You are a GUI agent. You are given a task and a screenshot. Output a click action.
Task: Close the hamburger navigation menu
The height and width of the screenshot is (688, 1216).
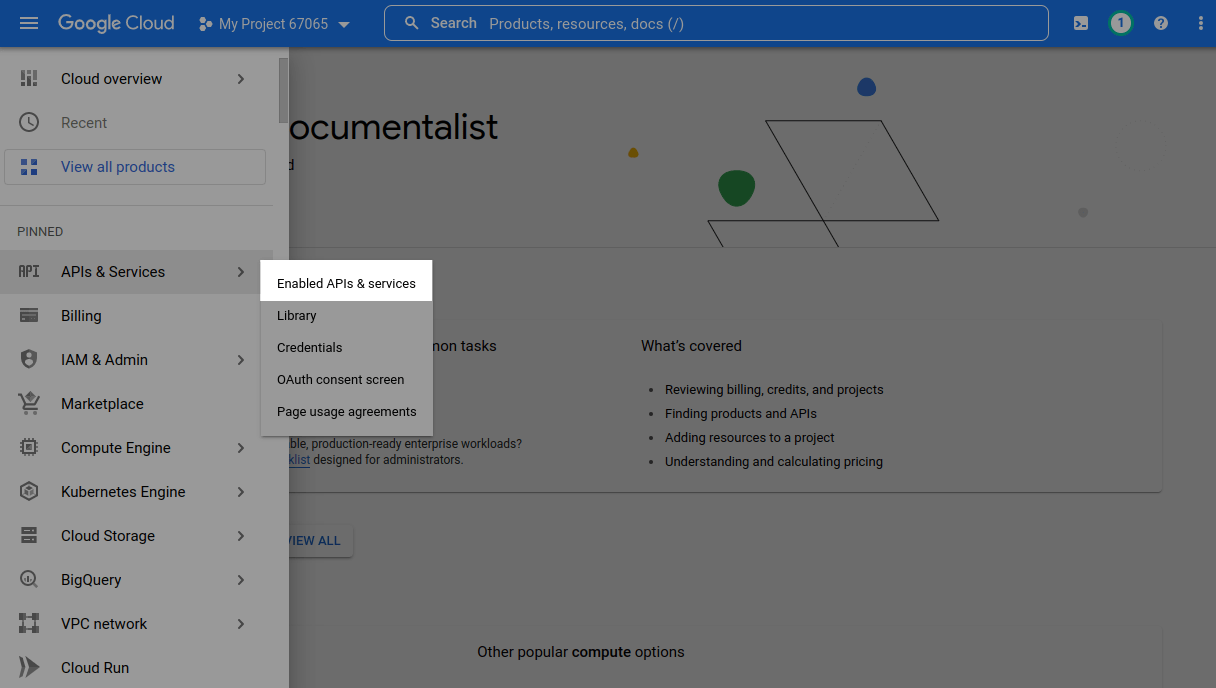(x=29, y=23)
